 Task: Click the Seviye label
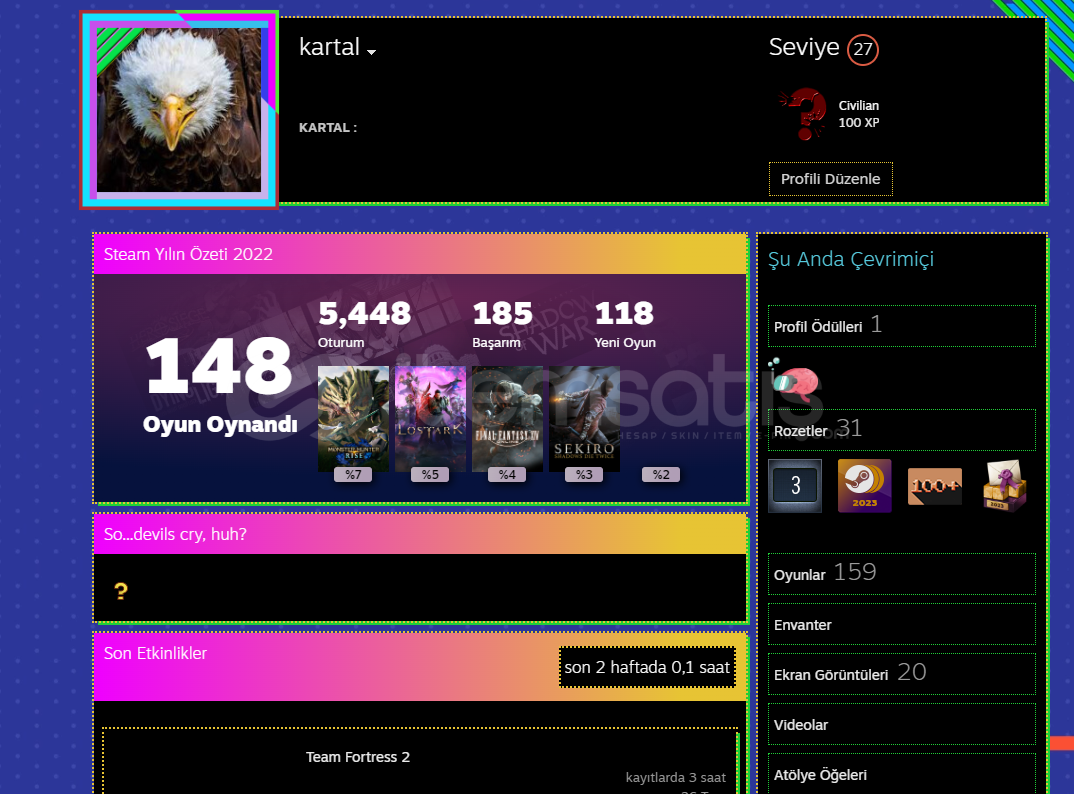[803, 47]
